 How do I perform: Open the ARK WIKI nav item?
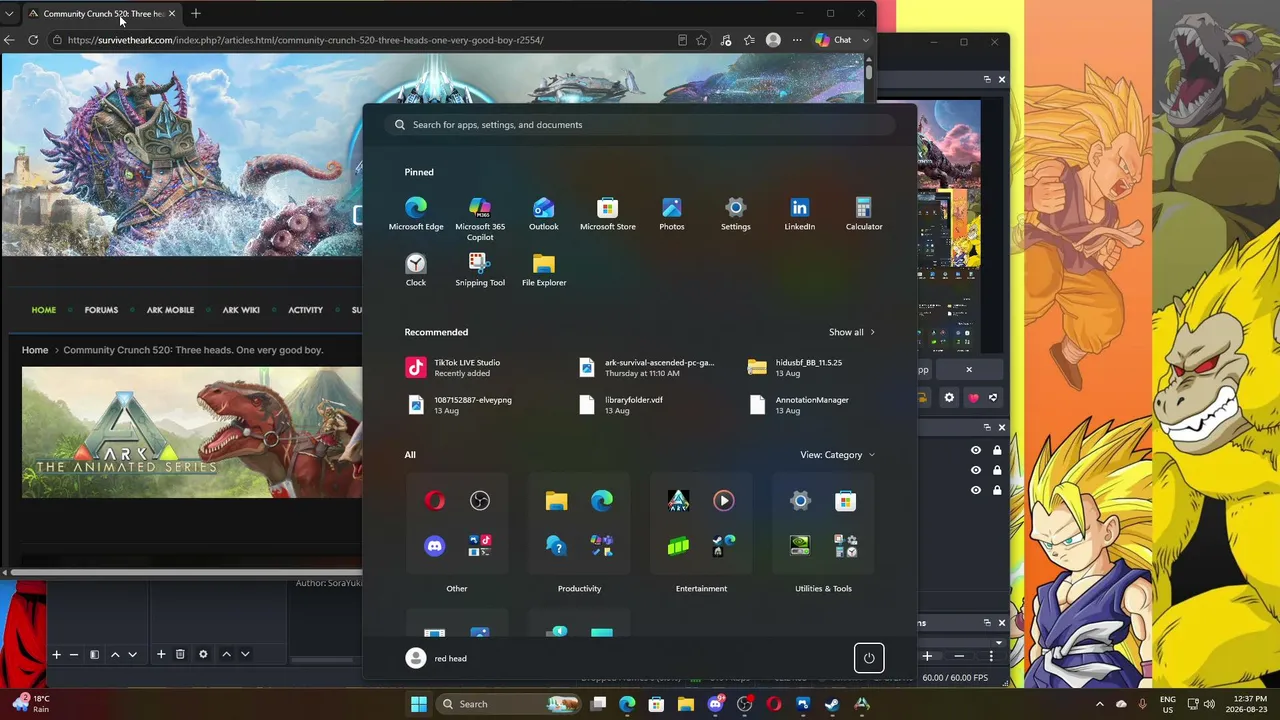[x=241, y=310]
